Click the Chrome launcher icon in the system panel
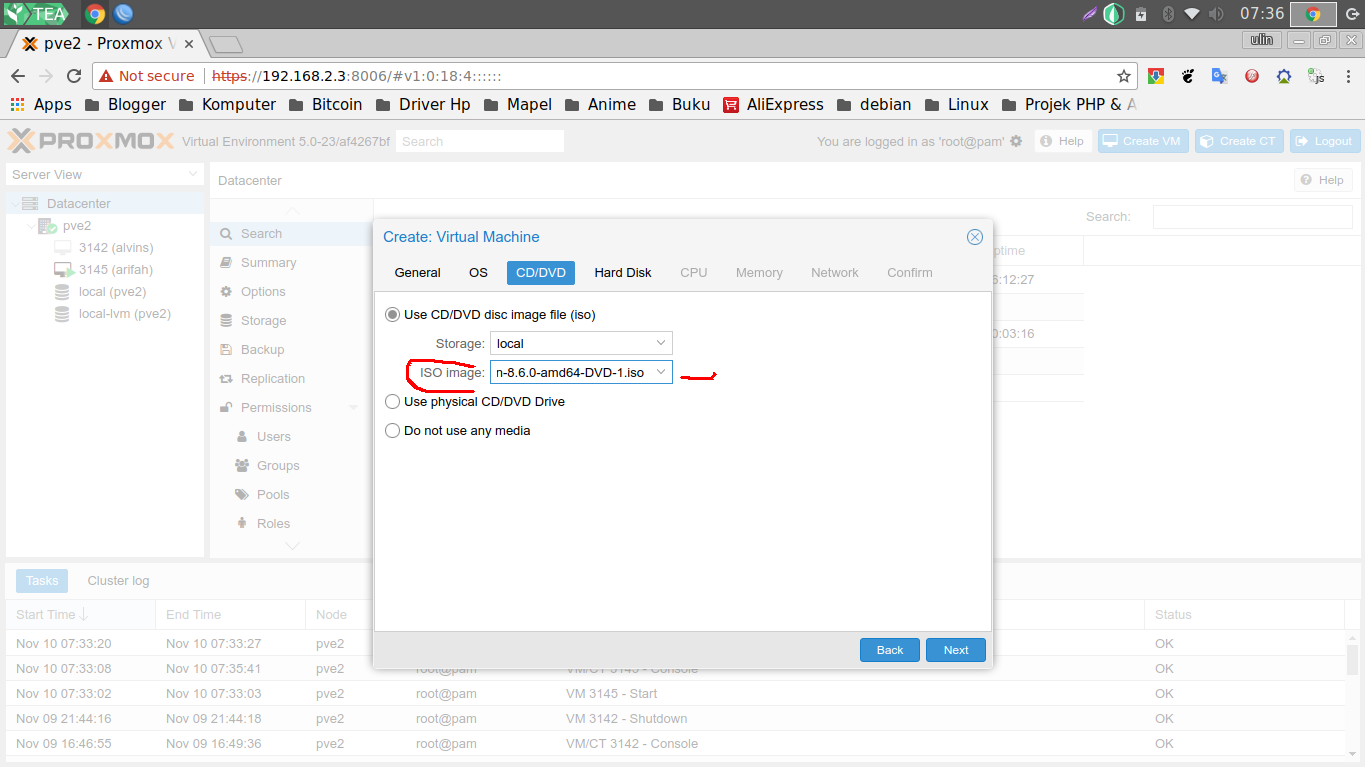Viewport: 1365px width, 767px height. pos(96,14)
